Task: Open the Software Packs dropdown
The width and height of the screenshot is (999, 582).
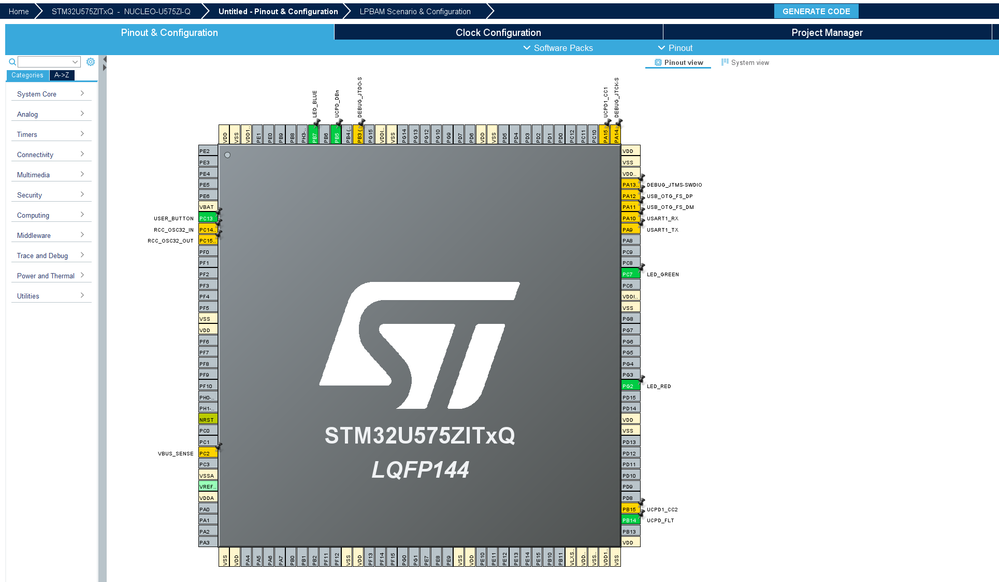Action: pyautogui.click(x=558, y=48)
